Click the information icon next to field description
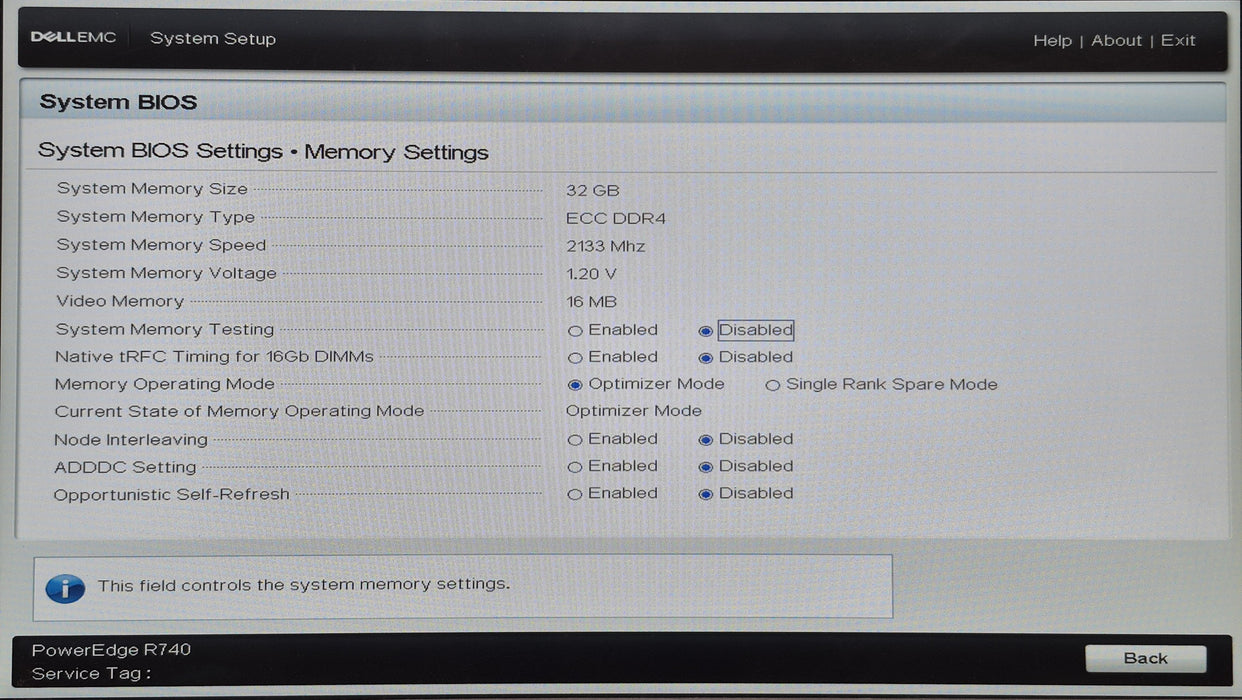1242x700 pixels. point(64,586)
